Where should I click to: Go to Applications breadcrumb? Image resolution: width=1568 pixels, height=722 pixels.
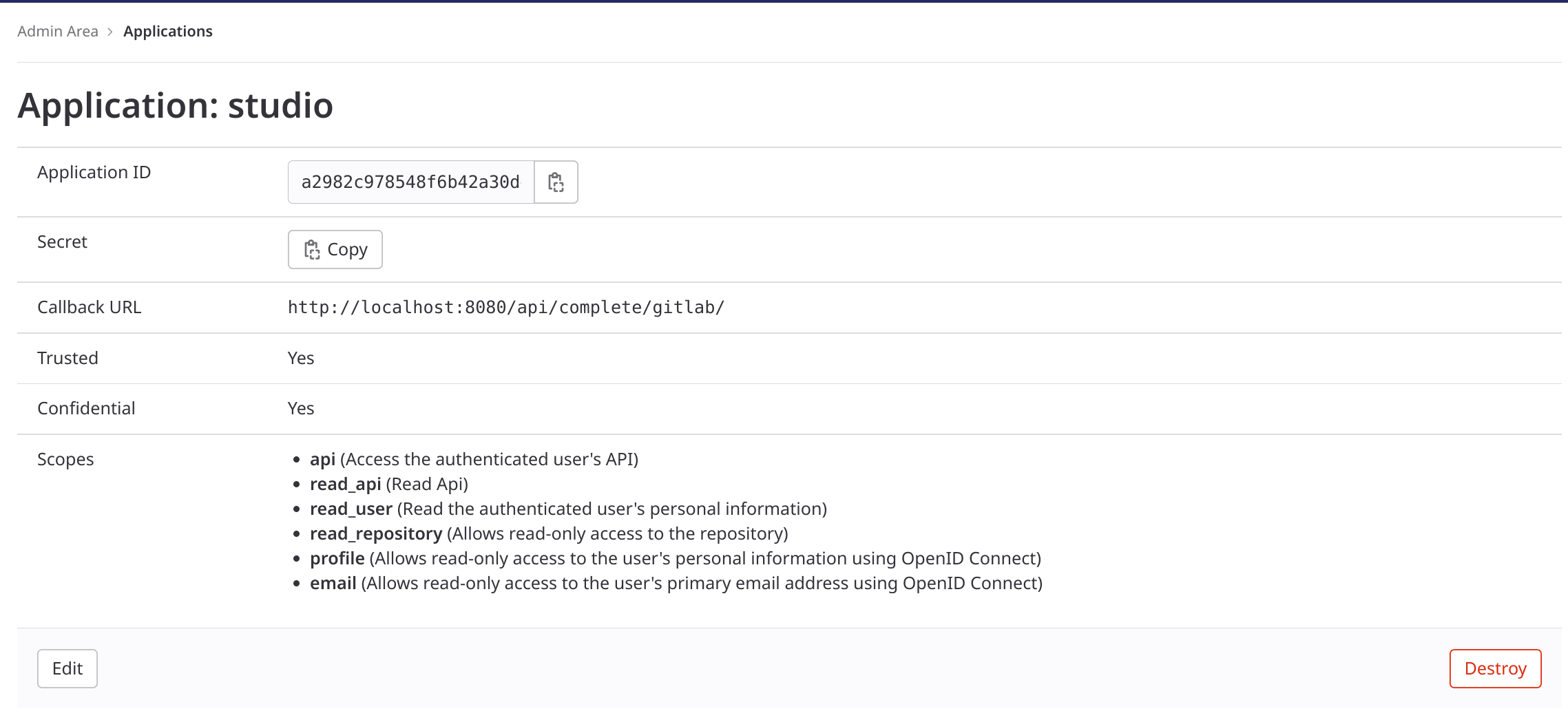(168, 31)
